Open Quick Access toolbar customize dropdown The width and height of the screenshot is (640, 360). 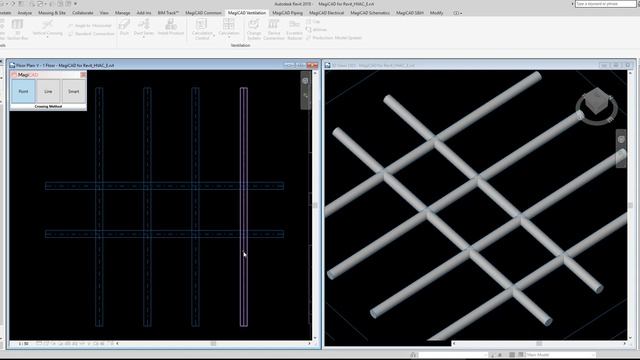coord(76,4)
